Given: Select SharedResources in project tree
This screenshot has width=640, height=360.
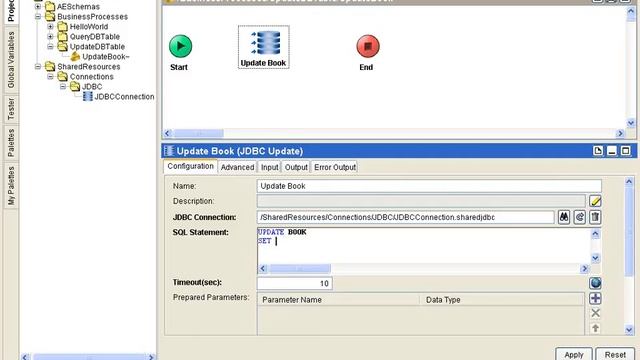Looking at the screenshot, I should tap(89, 67).
